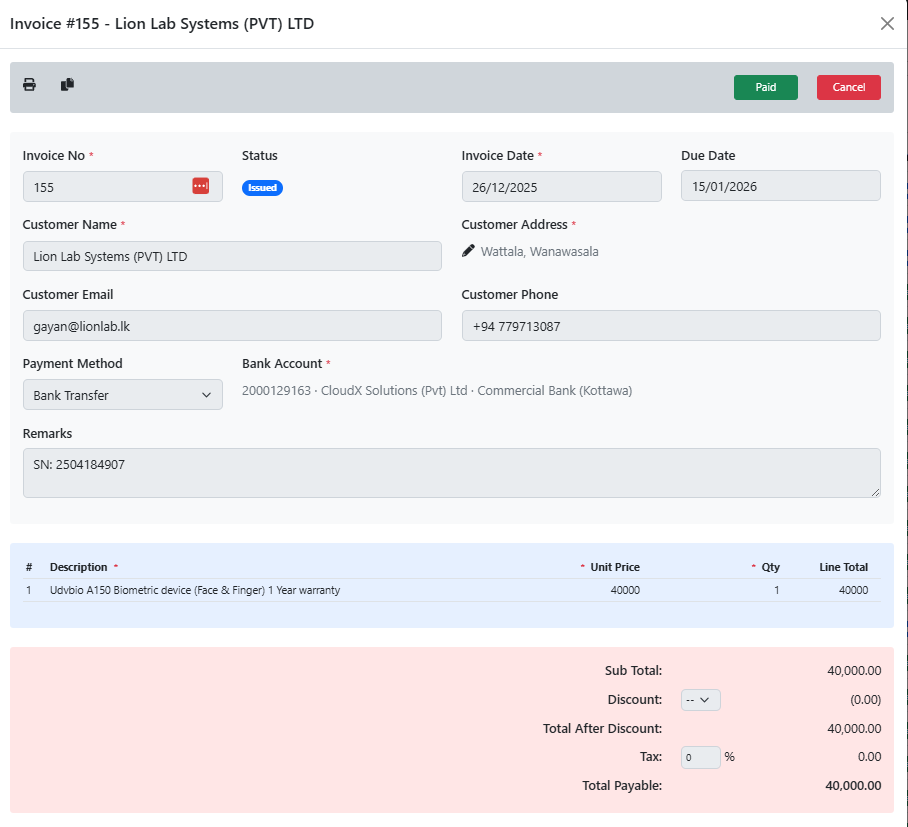The width and height of the screenshot is (908, 827).
Task: Click the Customer Email field
Action: (x=232, y=325)
